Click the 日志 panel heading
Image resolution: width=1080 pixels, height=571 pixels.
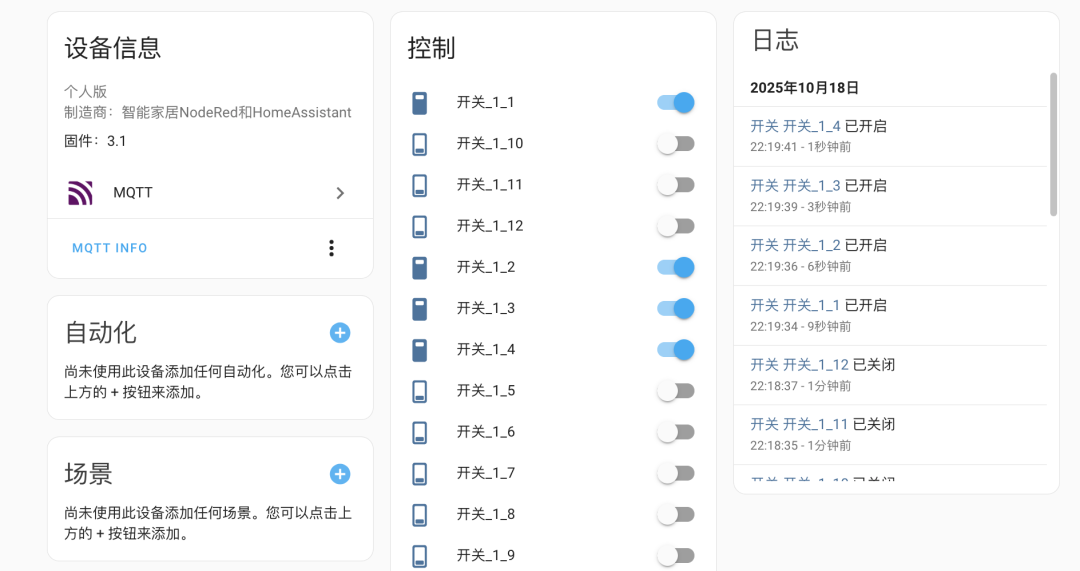click(x=775, y=40)
